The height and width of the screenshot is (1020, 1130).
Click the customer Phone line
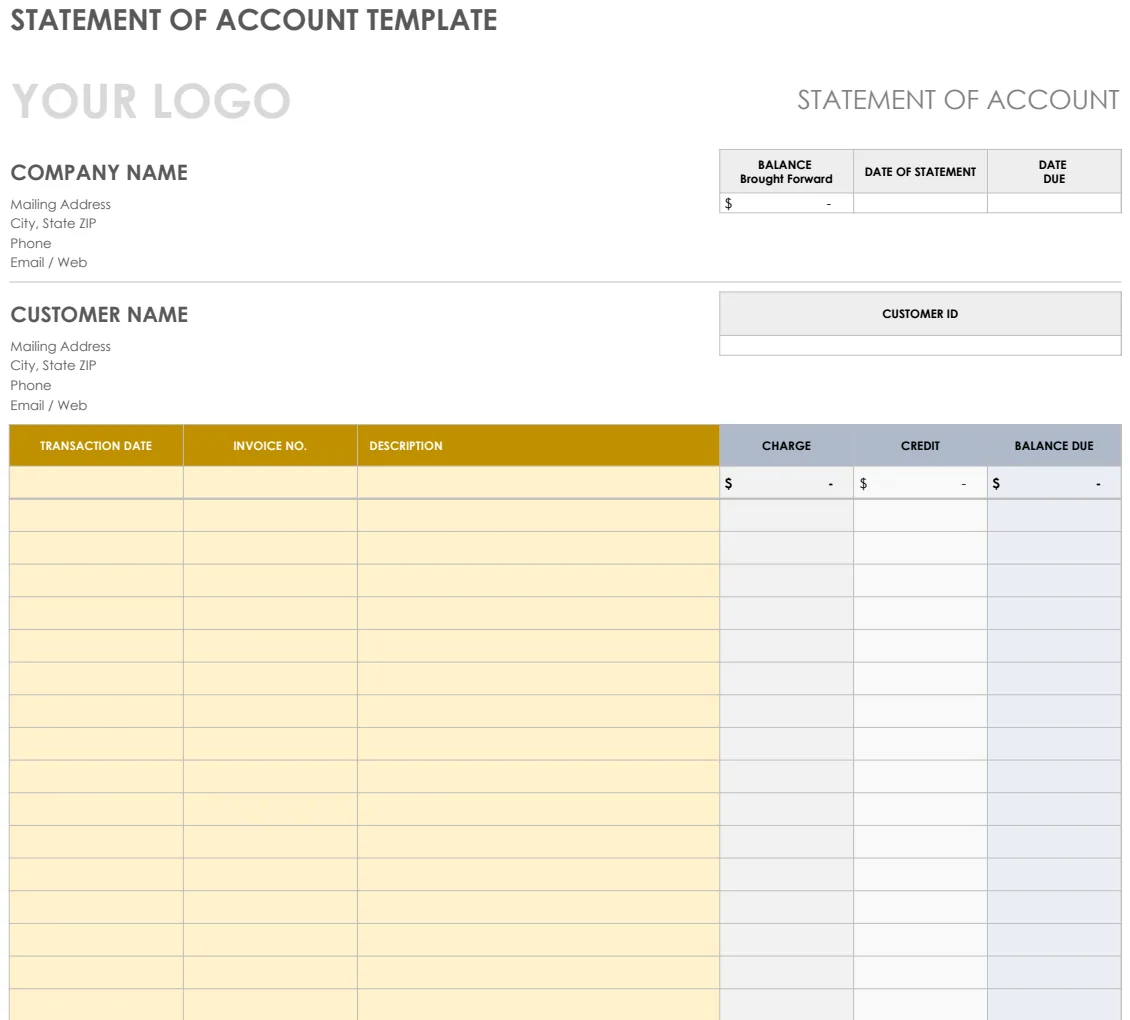coord(30,385)
